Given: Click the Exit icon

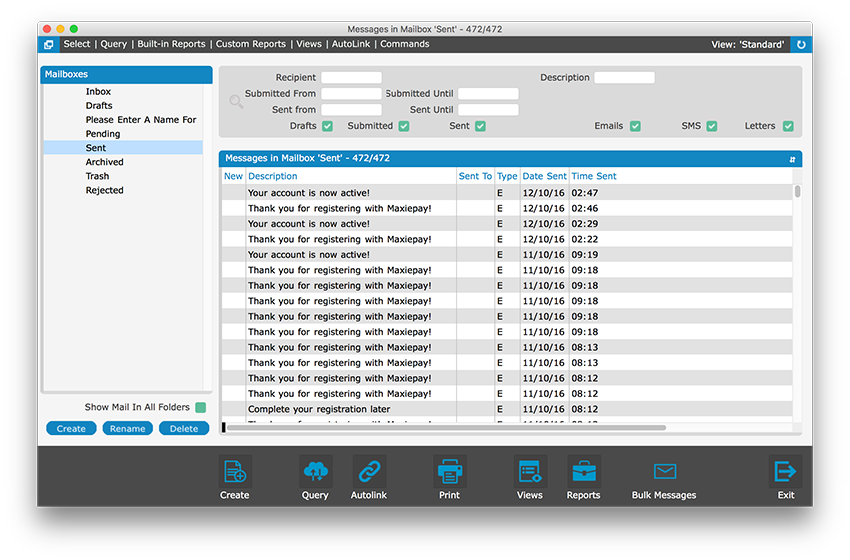Looking at the screenshot, I should [x=785, y=471].
